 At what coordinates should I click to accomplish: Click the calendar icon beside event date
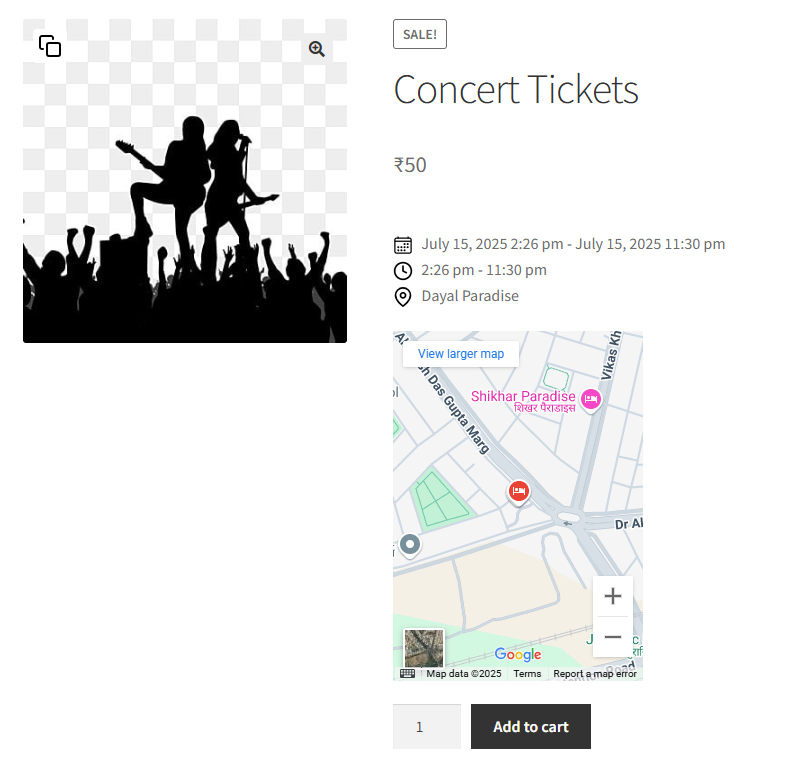pos(403,245)
